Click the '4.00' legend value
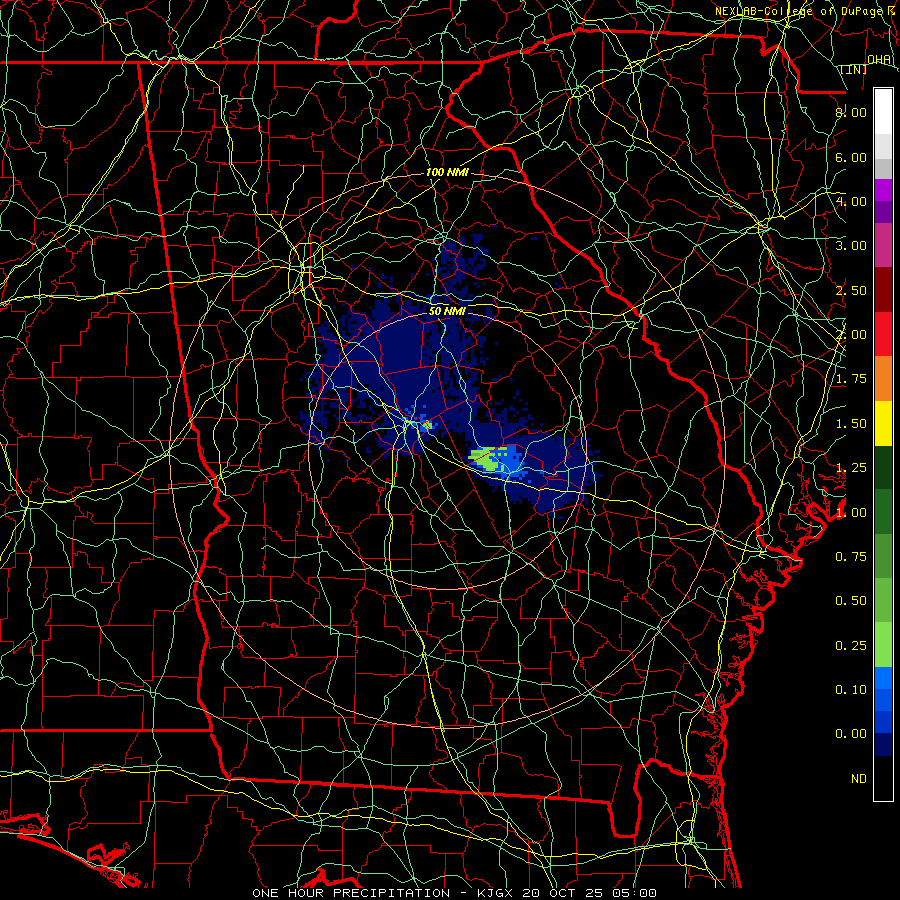The height and width of the screenshot is (900, 900). click(851, 201)
